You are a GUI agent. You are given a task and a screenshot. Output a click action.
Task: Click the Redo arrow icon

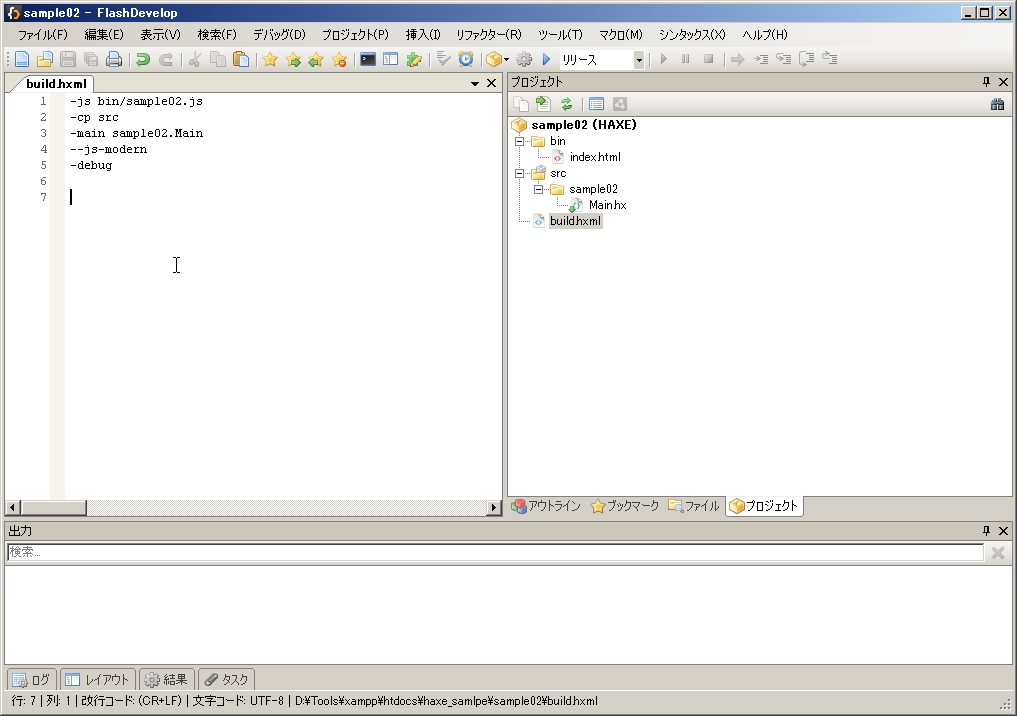coord(166,60)
